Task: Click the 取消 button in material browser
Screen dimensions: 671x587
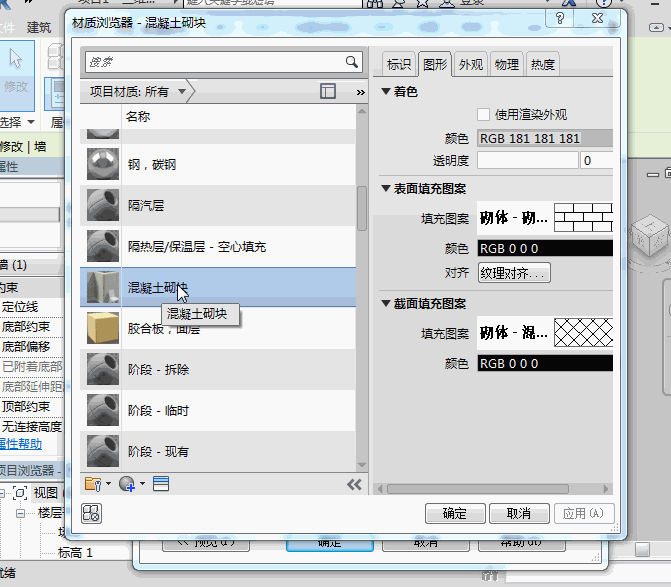Action: [519, 513]
